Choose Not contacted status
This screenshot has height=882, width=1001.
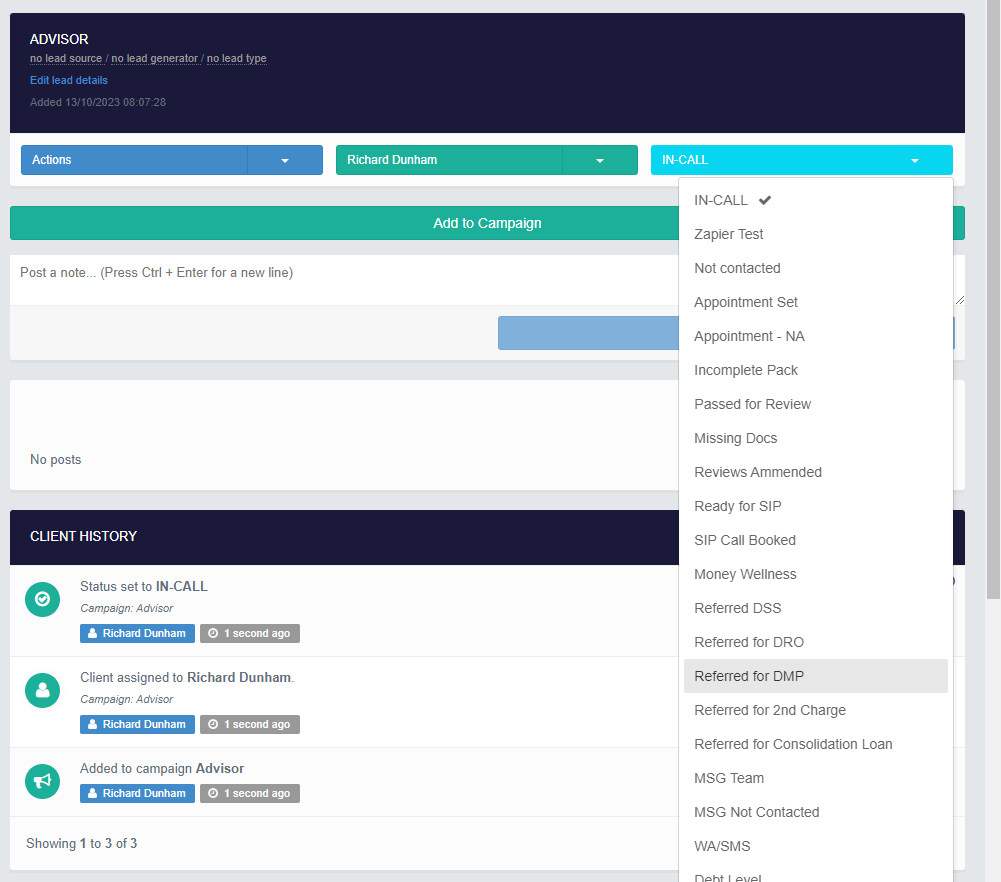(815, 268)
